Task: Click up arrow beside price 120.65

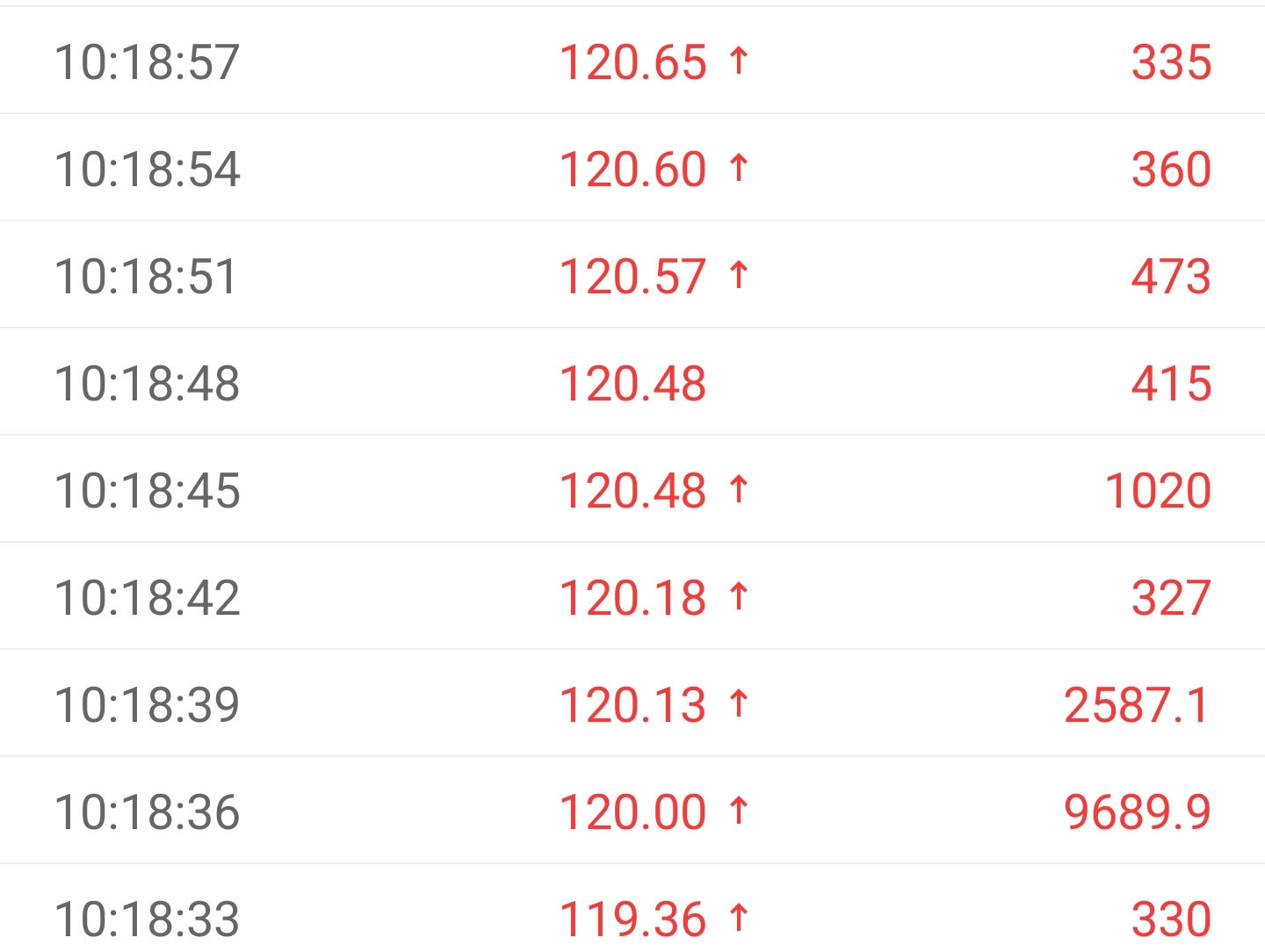Action: [739, 61]
